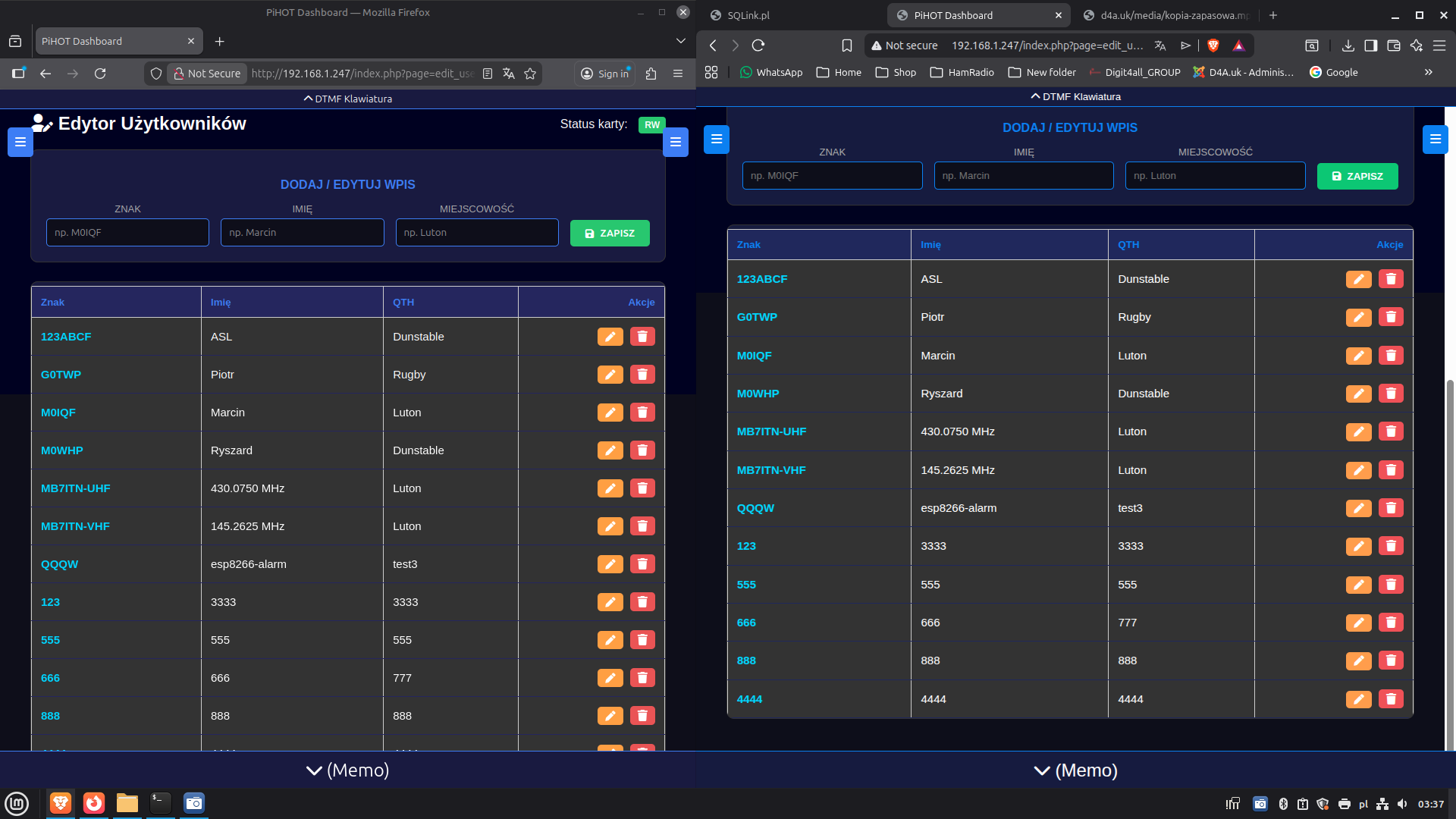Toggle Firefox sidebar button
The image size is (1456, 819).
point(18,74)
